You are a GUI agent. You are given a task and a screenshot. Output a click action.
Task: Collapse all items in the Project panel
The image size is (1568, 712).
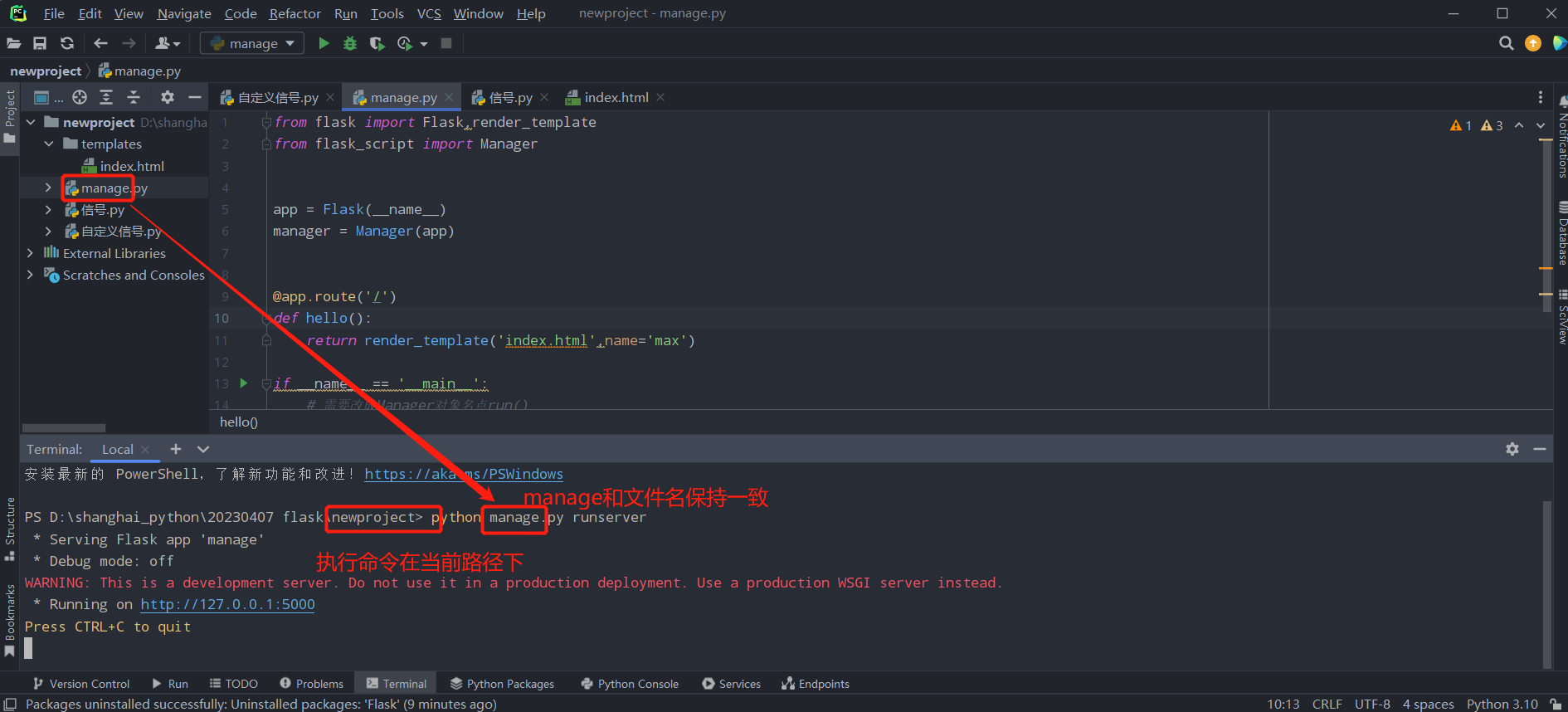(x=134, y=97)
